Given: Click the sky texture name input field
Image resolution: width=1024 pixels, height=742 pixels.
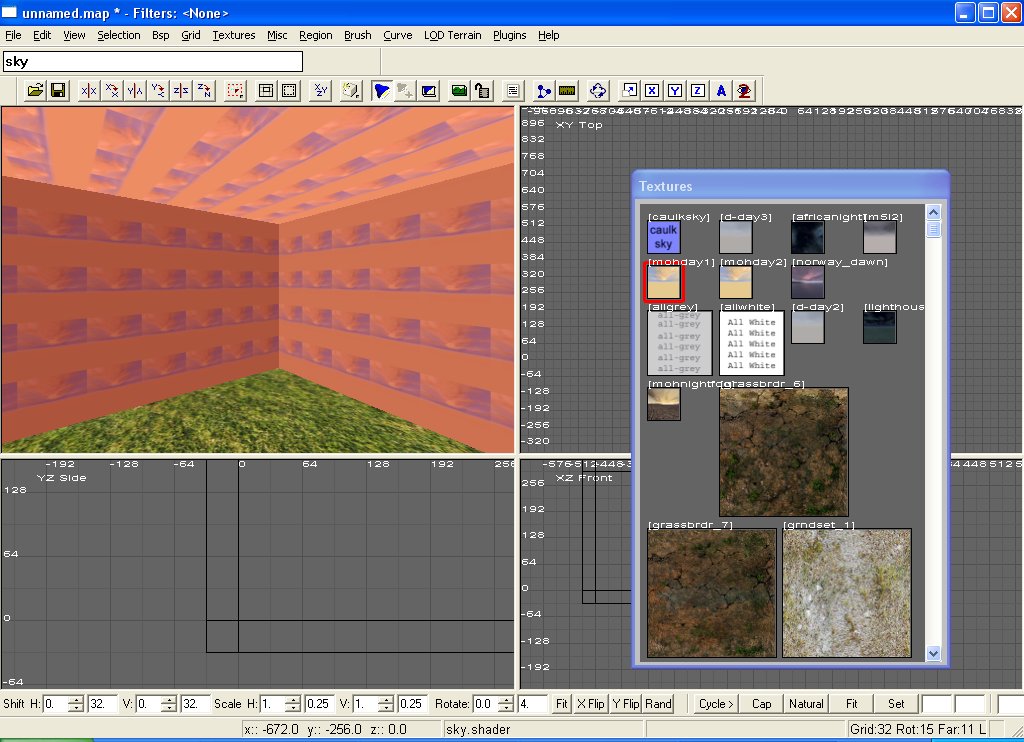Looking at the screenshot, I should 152,62.
